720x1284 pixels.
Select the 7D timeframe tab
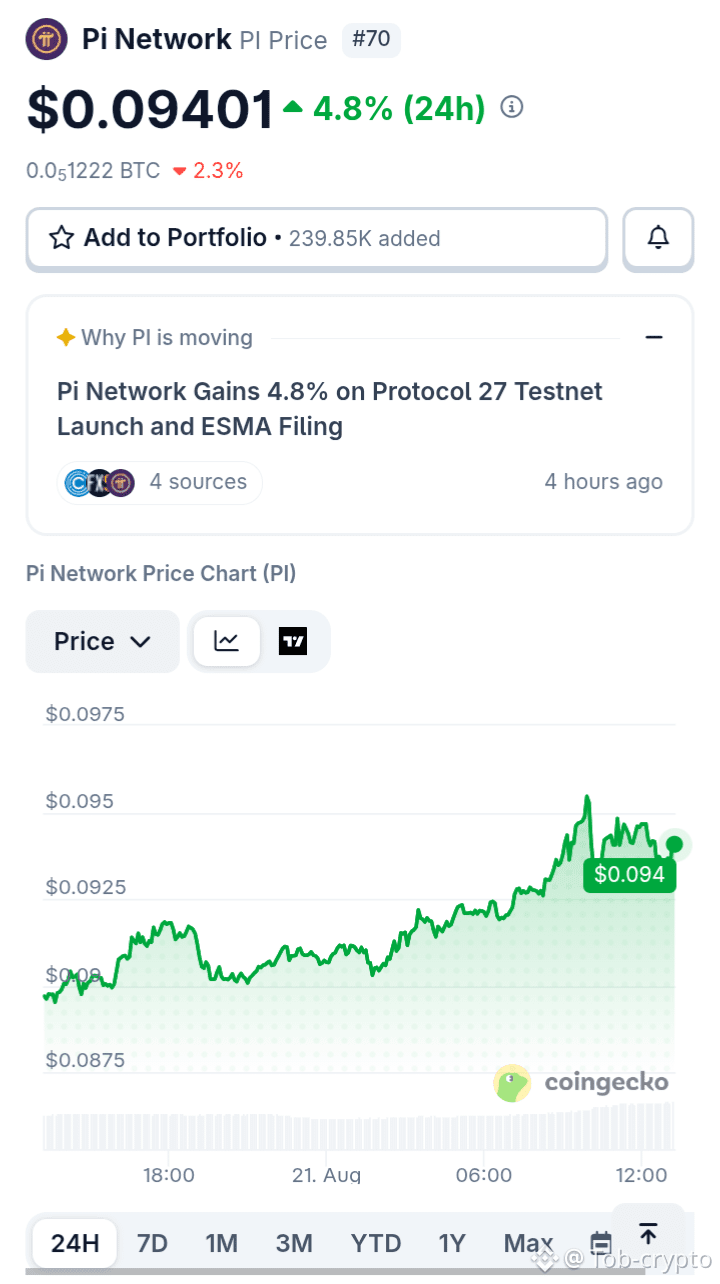pos(152,1243)
